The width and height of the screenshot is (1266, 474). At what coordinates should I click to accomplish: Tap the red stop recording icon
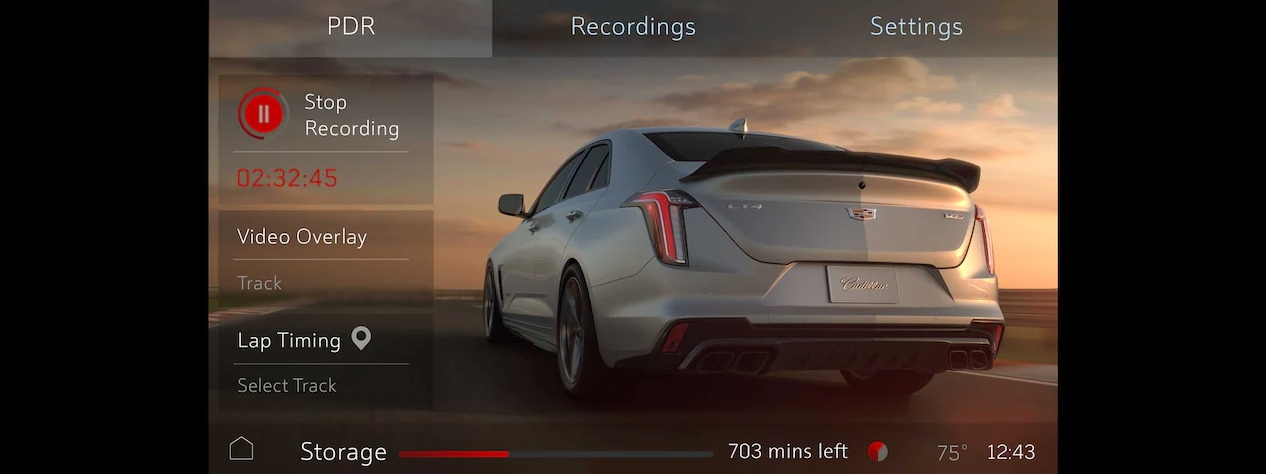pos(263,114)
